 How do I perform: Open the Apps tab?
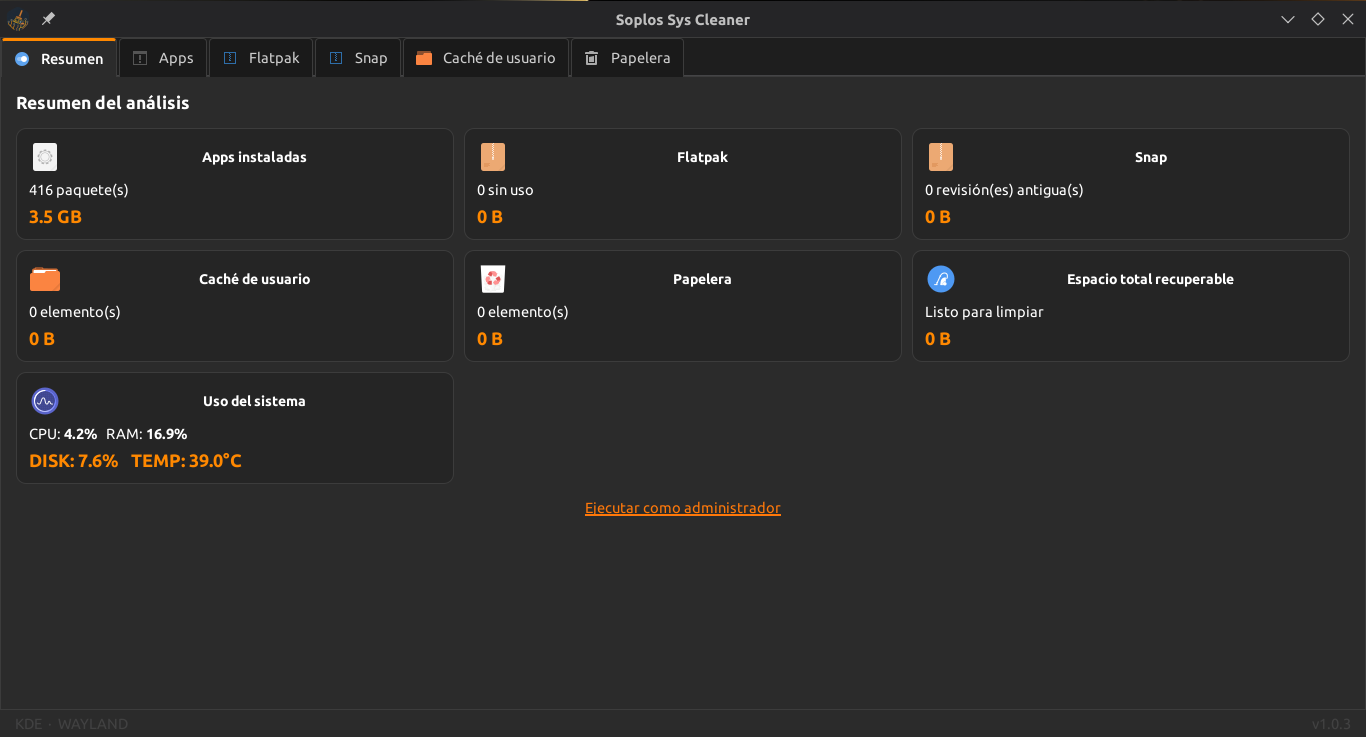pos(163,58)
